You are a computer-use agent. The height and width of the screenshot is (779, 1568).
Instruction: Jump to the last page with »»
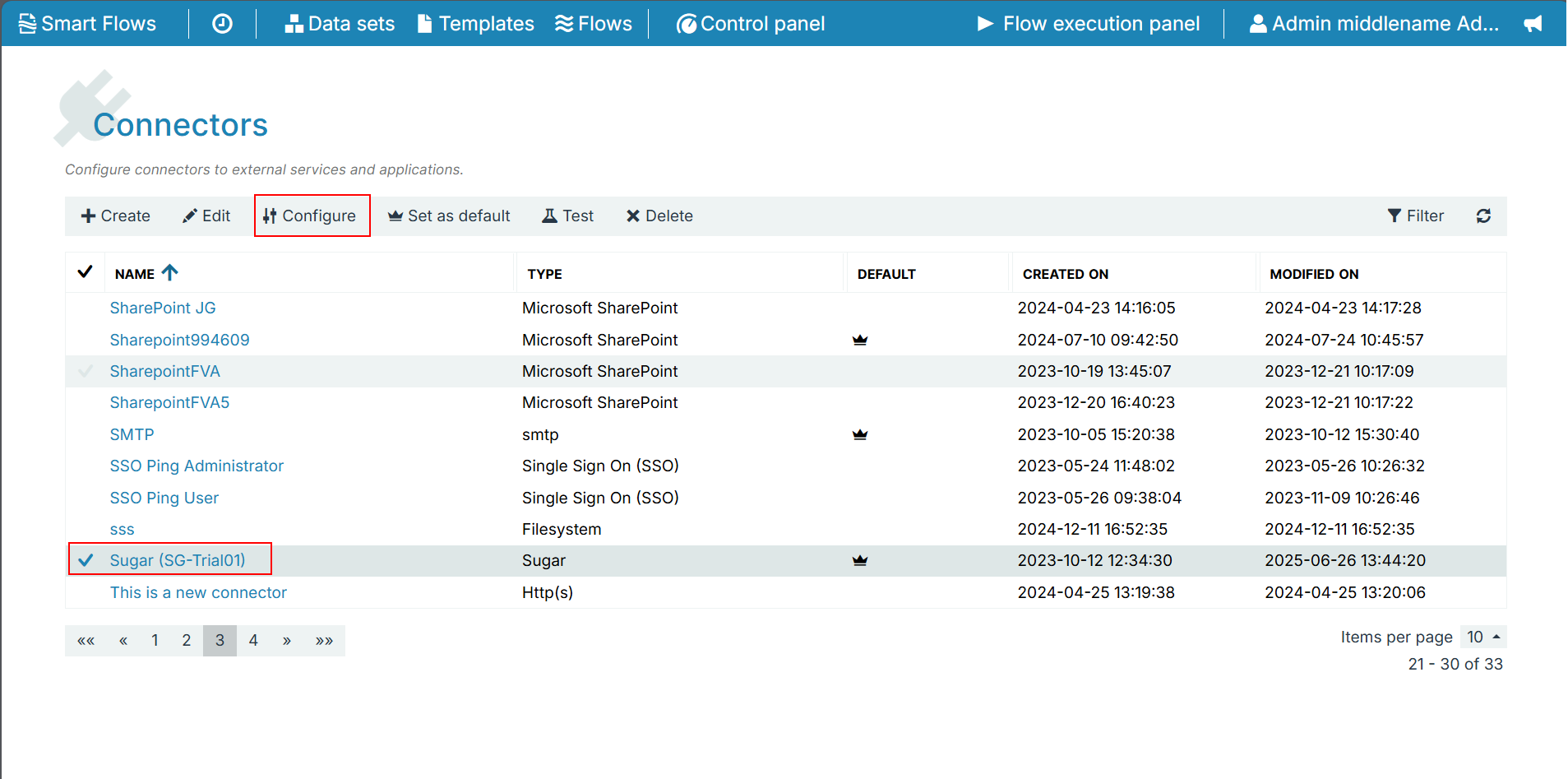pyautogui.click(x=324, y=641)
